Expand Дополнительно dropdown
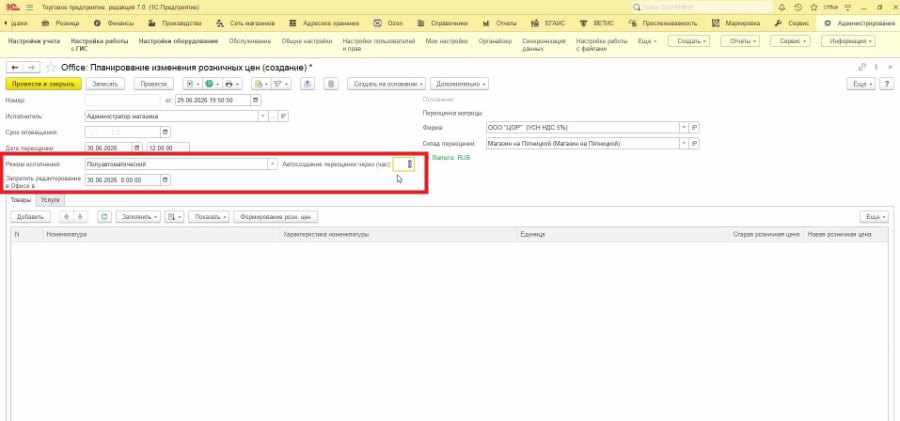 (x=459, y=84)
